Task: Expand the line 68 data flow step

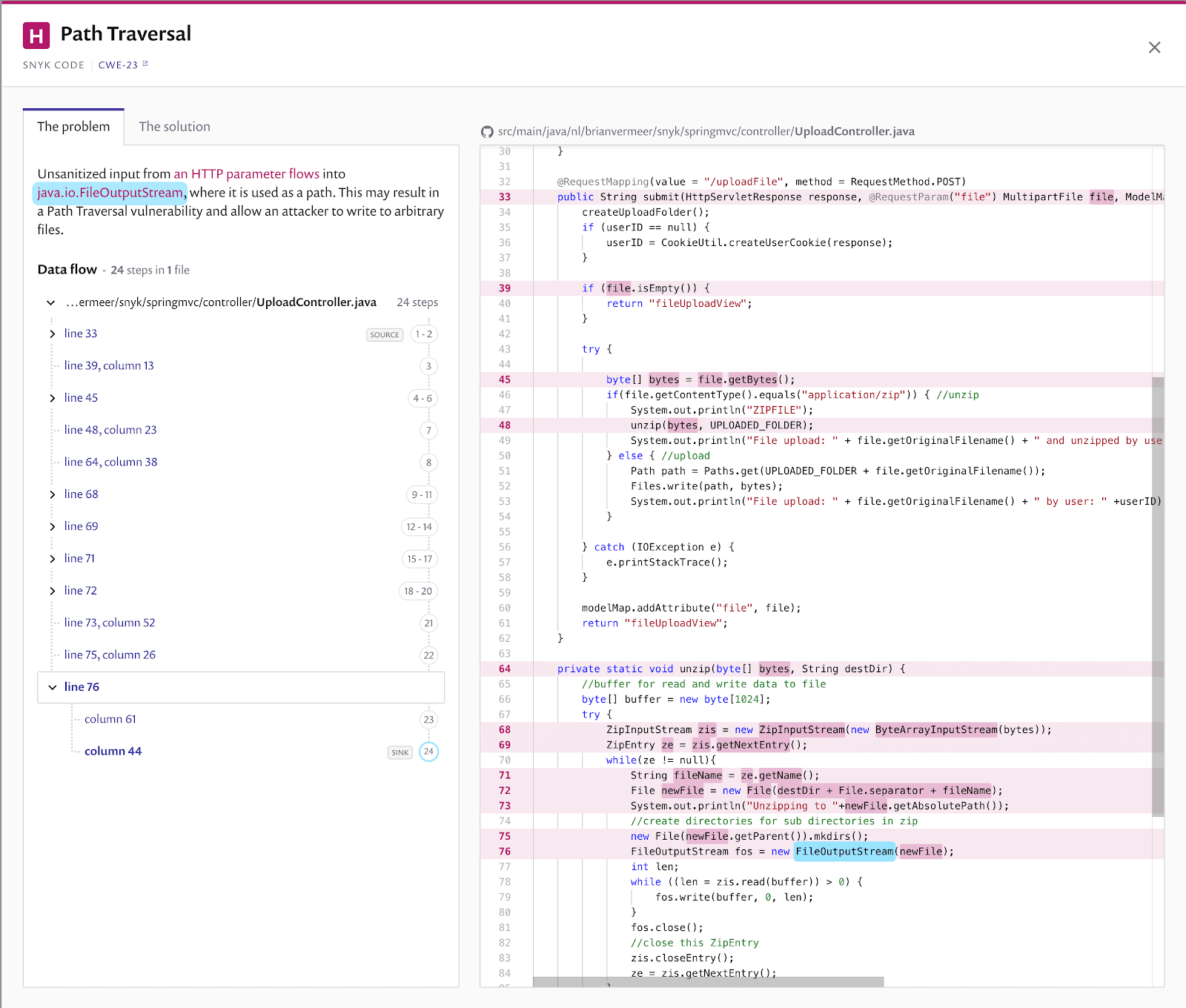Action: [52, 494]
